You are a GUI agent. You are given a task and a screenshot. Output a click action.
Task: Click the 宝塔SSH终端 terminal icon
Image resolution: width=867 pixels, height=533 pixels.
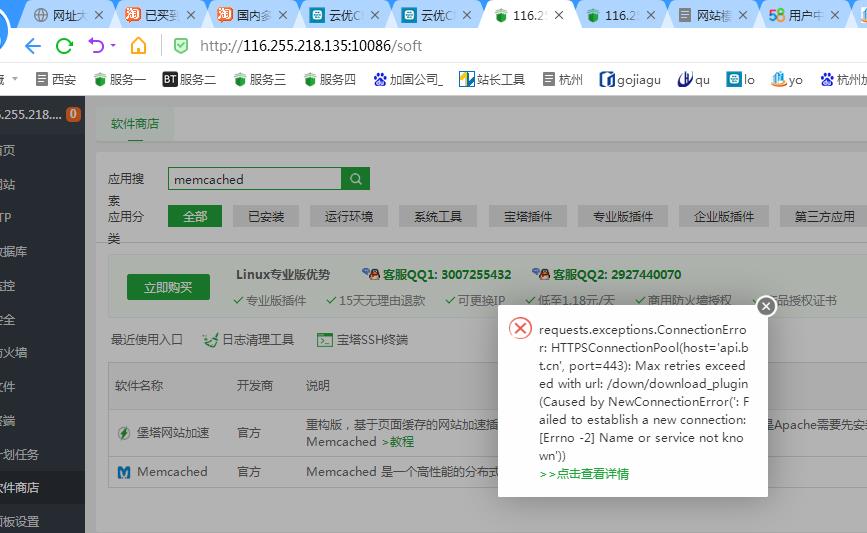[x=325, y=340]
